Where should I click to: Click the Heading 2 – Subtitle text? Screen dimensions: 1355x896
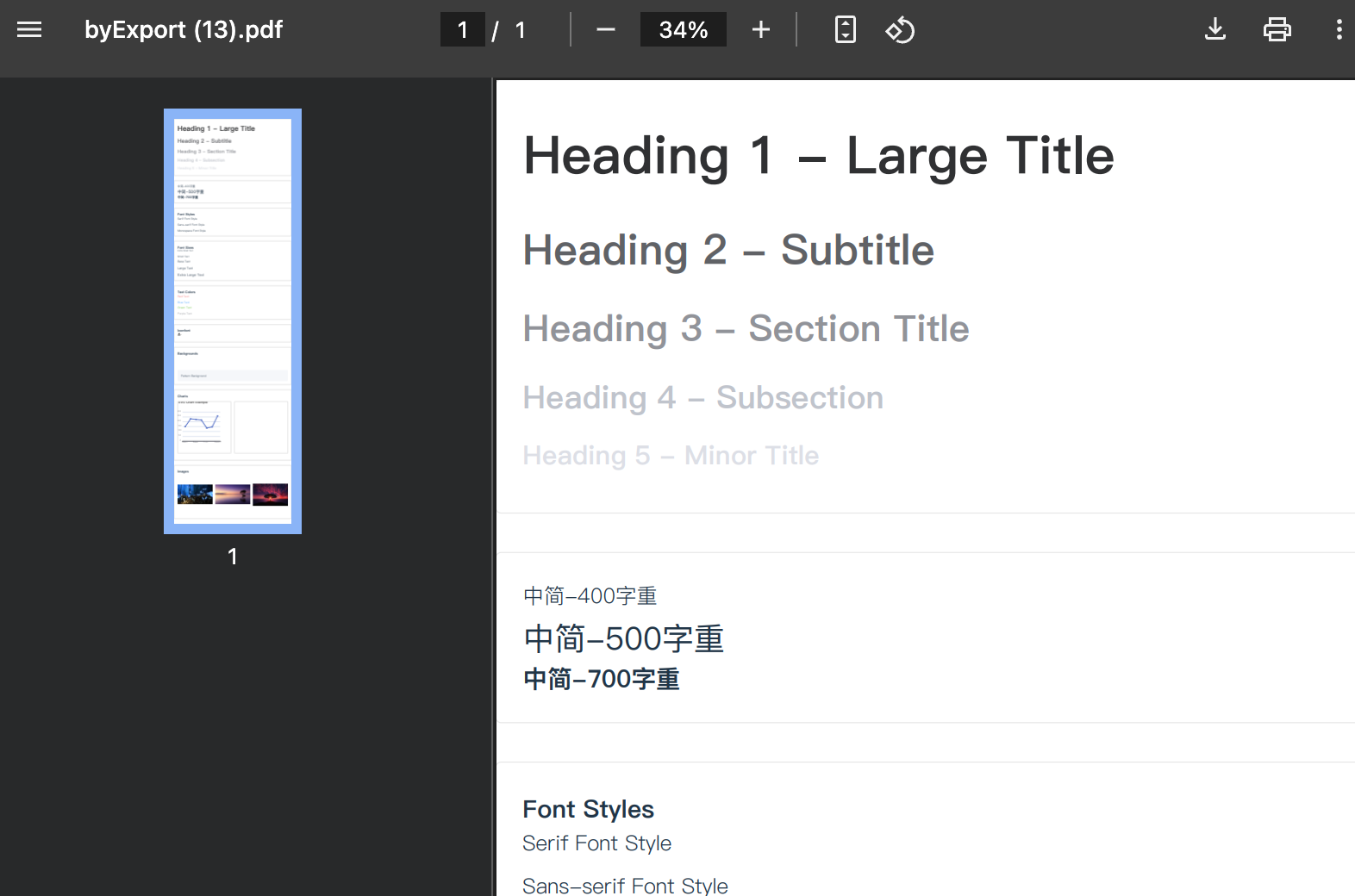(x=728, y=251)
